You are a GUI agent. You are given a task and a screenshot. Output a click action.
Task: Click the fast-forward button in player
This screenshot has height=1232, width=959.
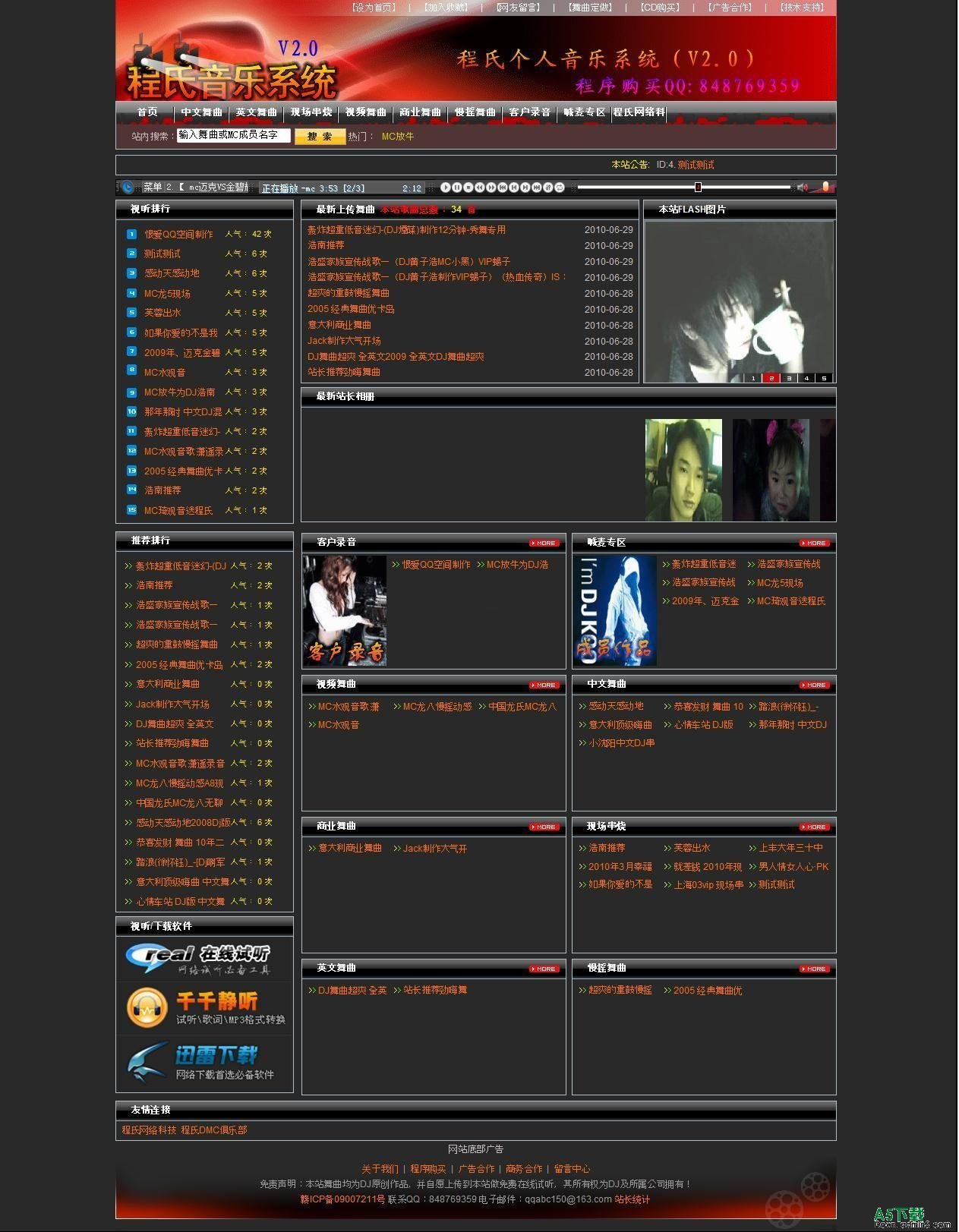tap(491, 187)
